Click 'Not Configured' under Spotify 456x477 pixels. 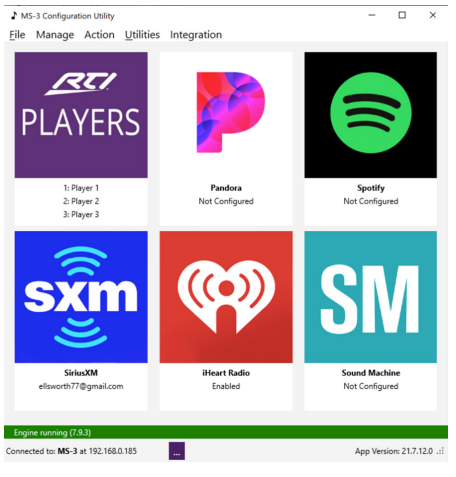point(371,201)
